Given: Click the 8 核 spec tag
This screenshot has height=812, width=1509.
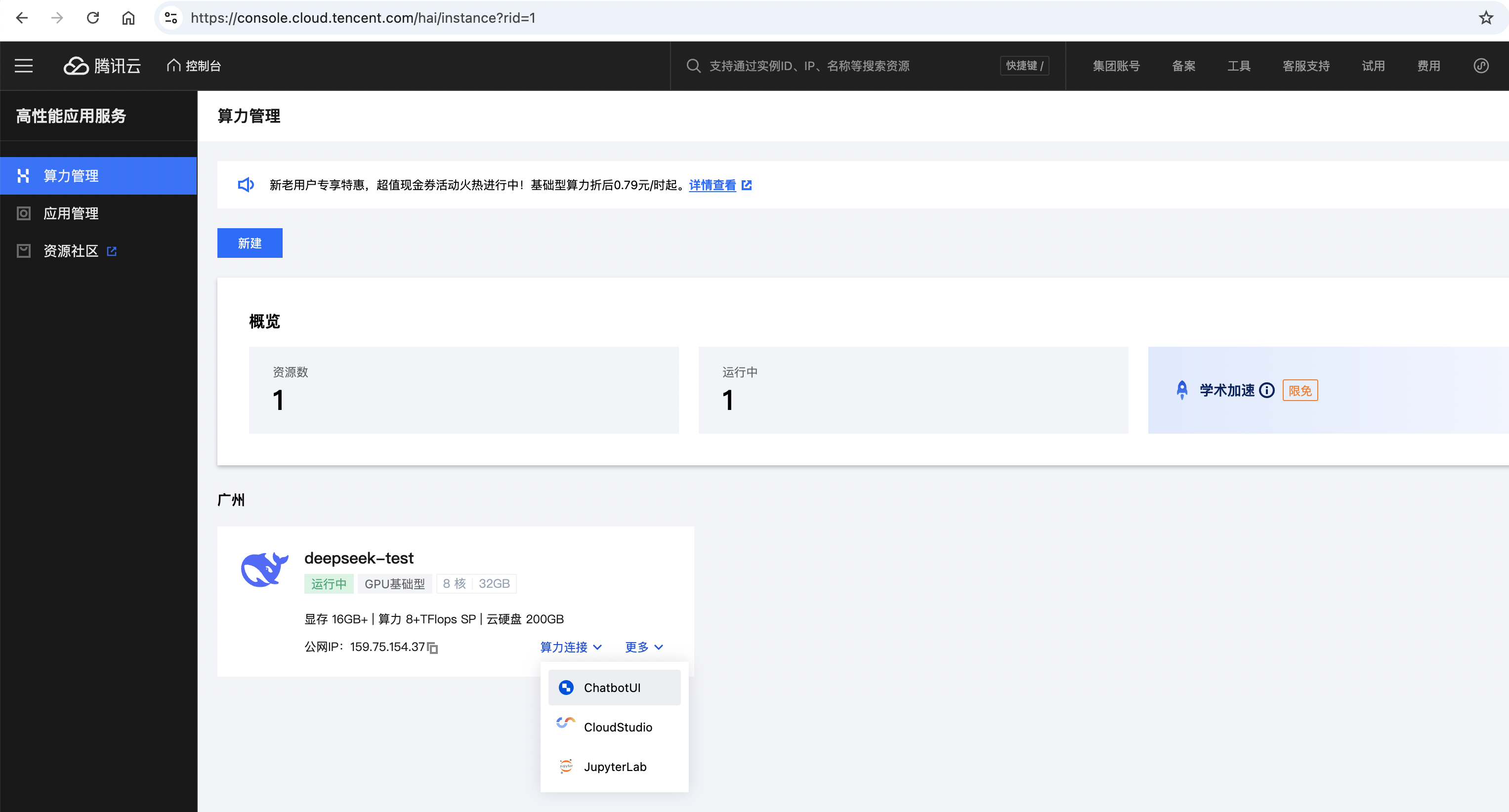Looking at the screenshot, I should (454, 584).
